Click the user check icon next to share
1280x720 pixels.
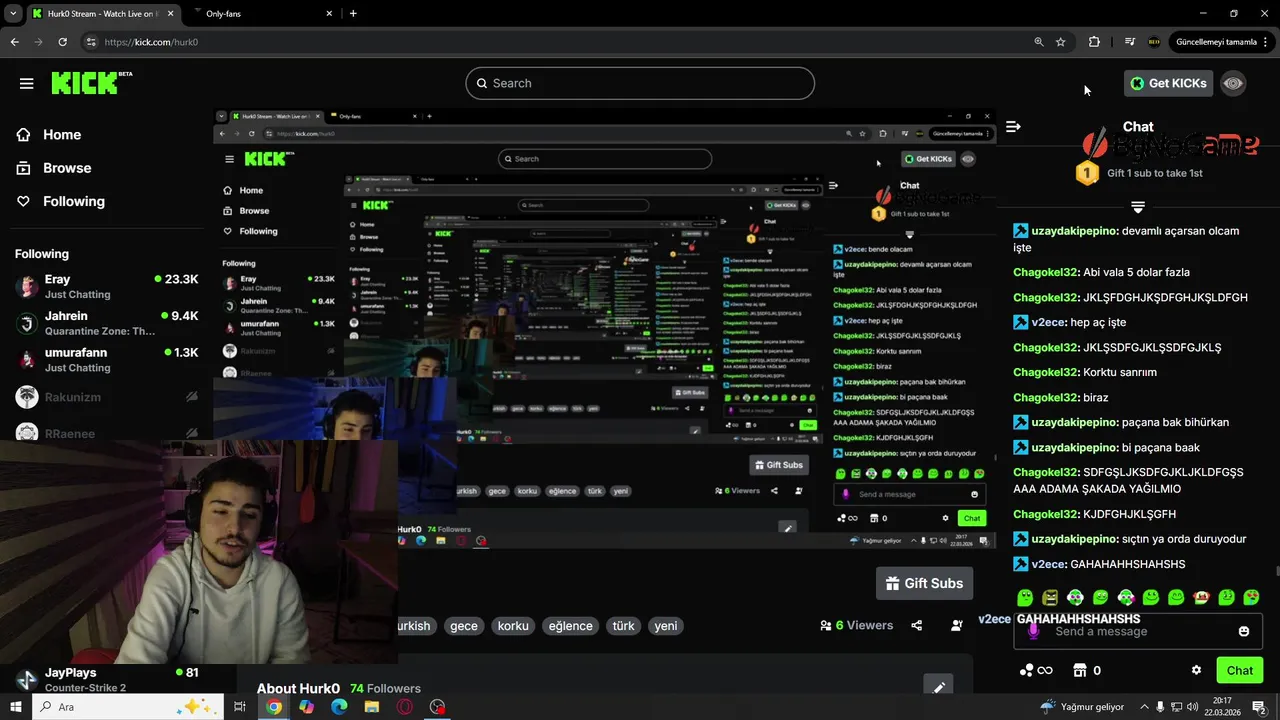(x=957, y=626)
